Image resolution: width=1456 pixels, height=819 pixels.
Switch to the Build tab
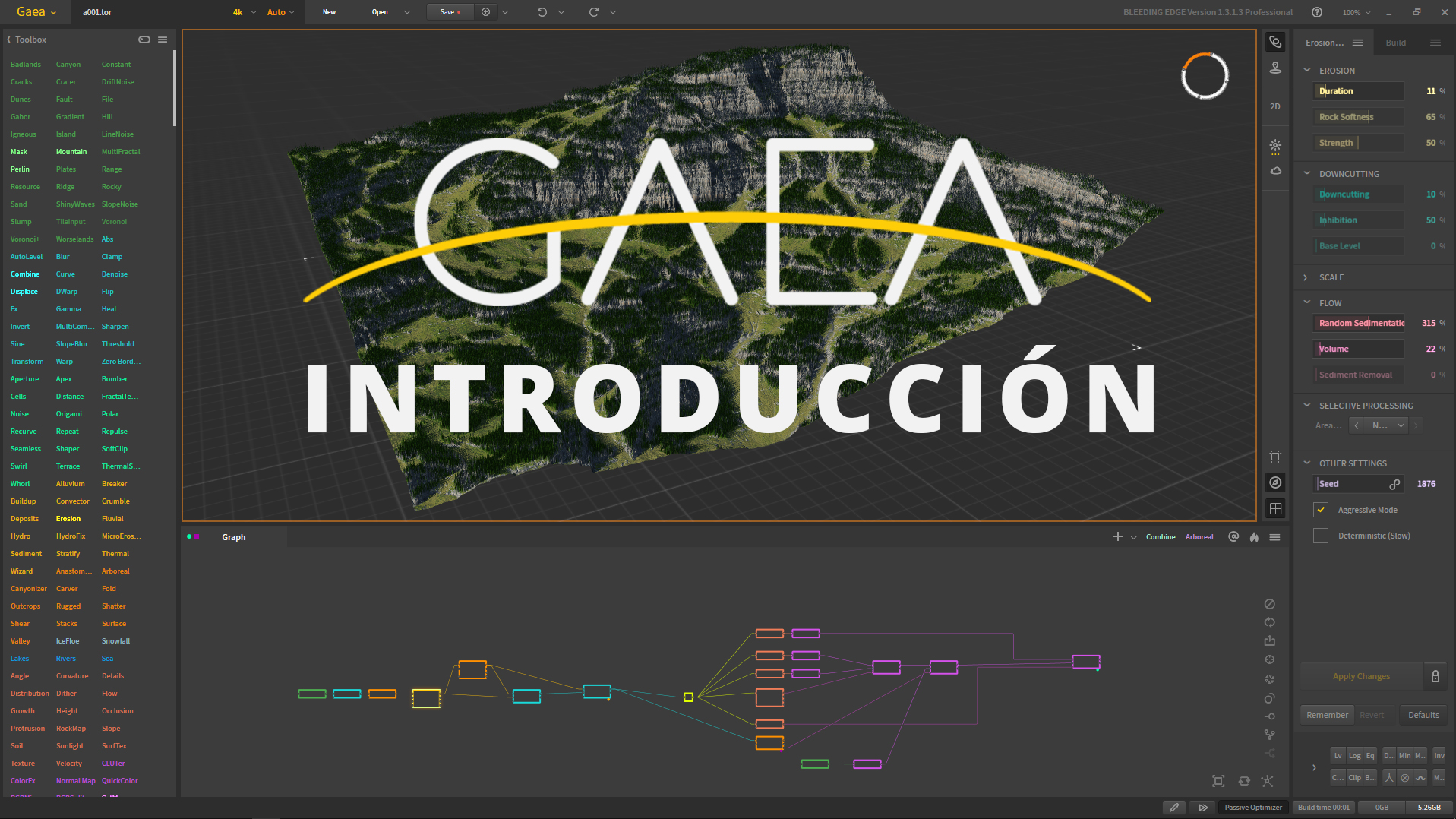tap(1395, 42)
